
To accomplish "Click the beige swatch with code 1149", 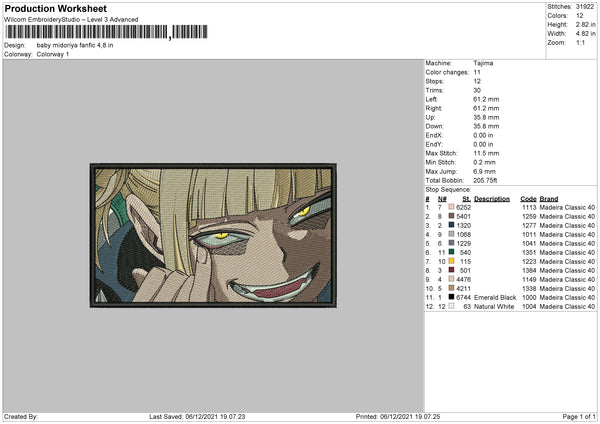I will click(452, 279).
